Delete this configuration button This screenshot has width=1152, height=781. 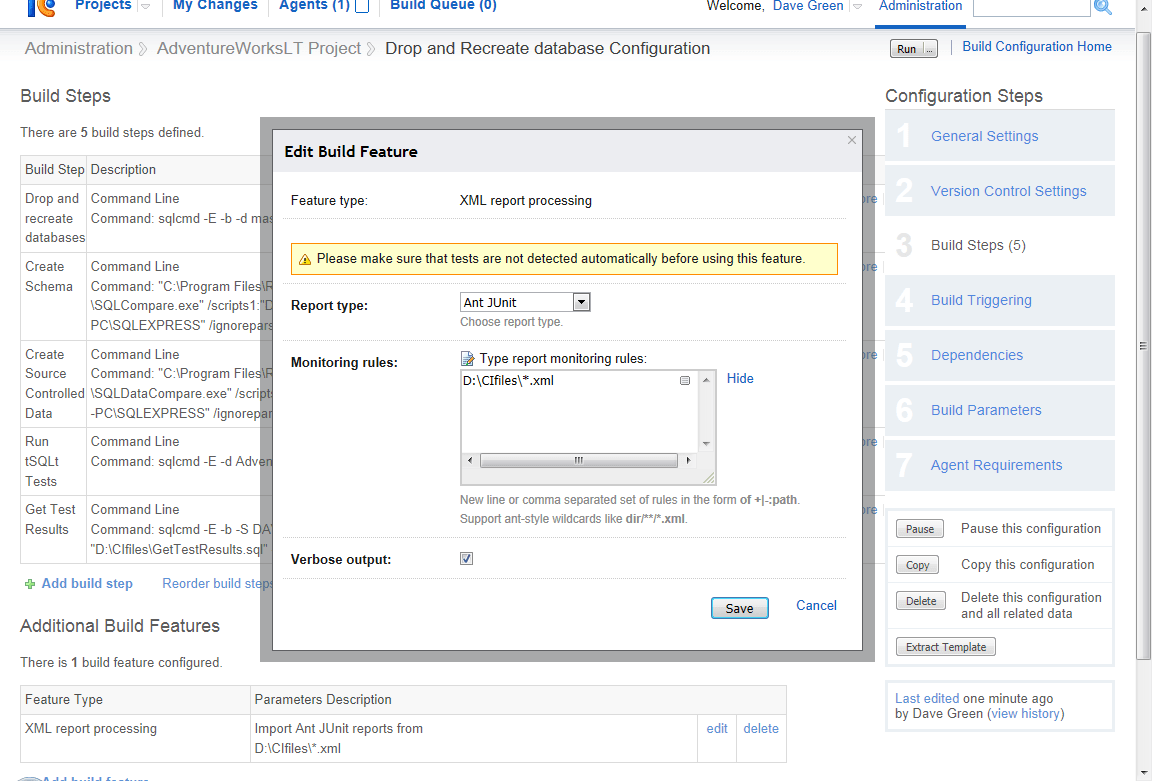pyautogui.click(x=921, y=601)
